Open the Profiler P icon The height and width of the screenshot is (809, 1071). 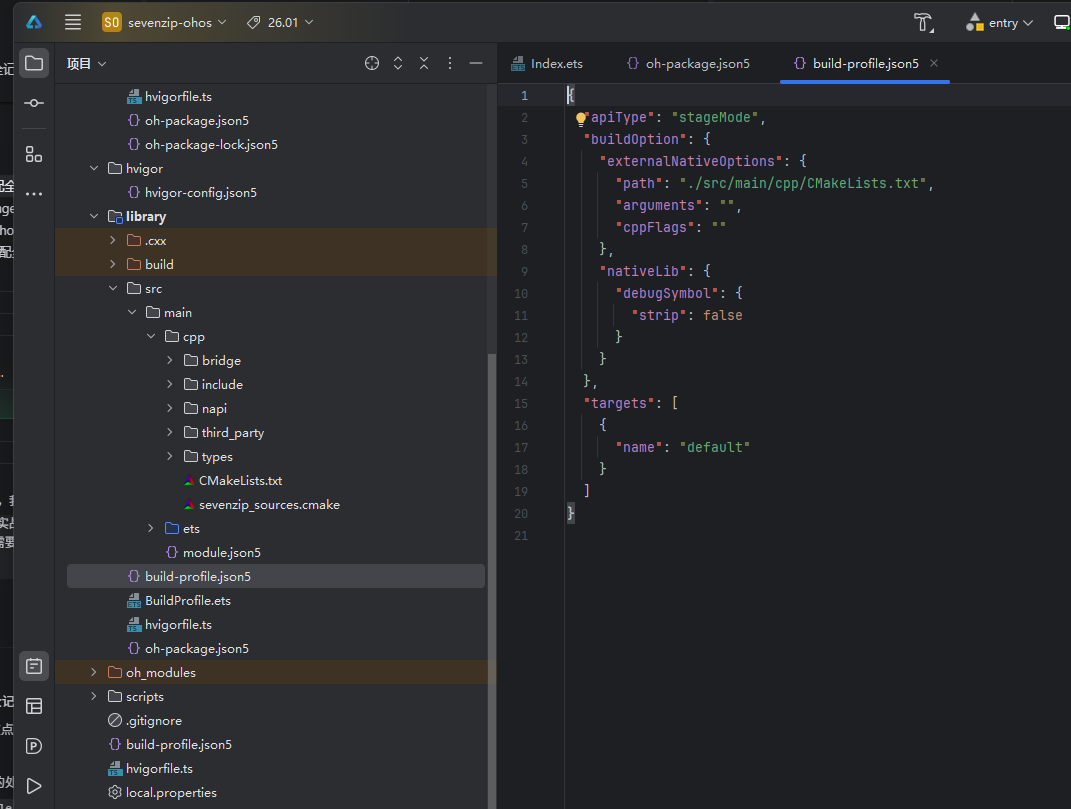(34, 746)
